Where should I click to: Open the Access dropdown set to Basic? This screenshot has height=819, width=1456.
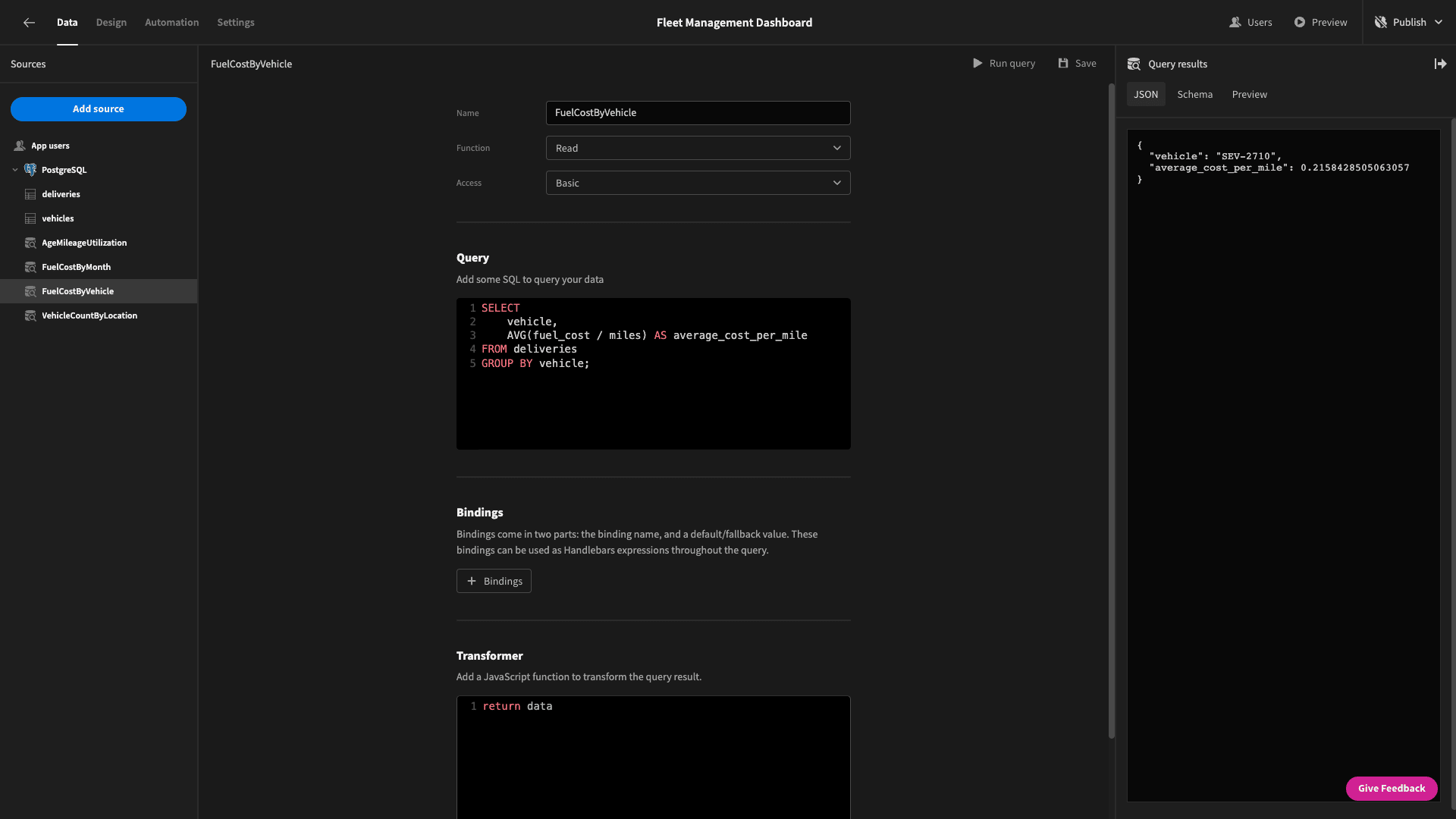point(698,183)
